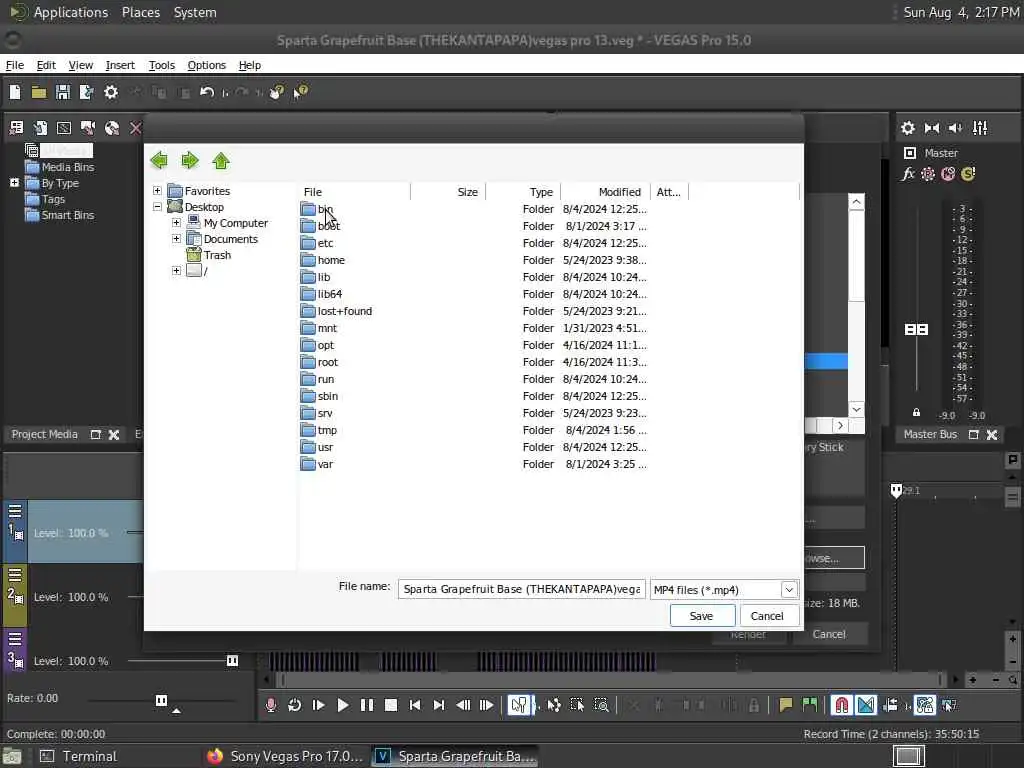This screenshot has height=768, width=1024.
Task: Expand the Favorites tree node
Action: (x=157, y=191)
